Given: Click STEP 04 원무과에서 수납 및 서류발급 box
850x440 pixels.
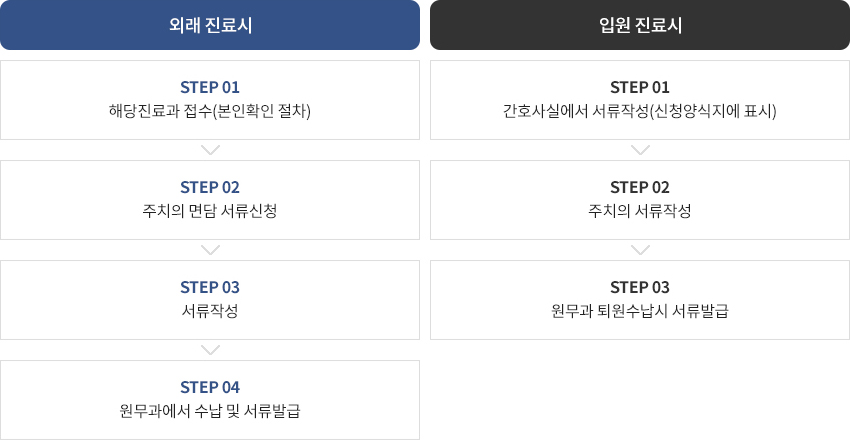Looking at the screenshot, I should point(210,400).
